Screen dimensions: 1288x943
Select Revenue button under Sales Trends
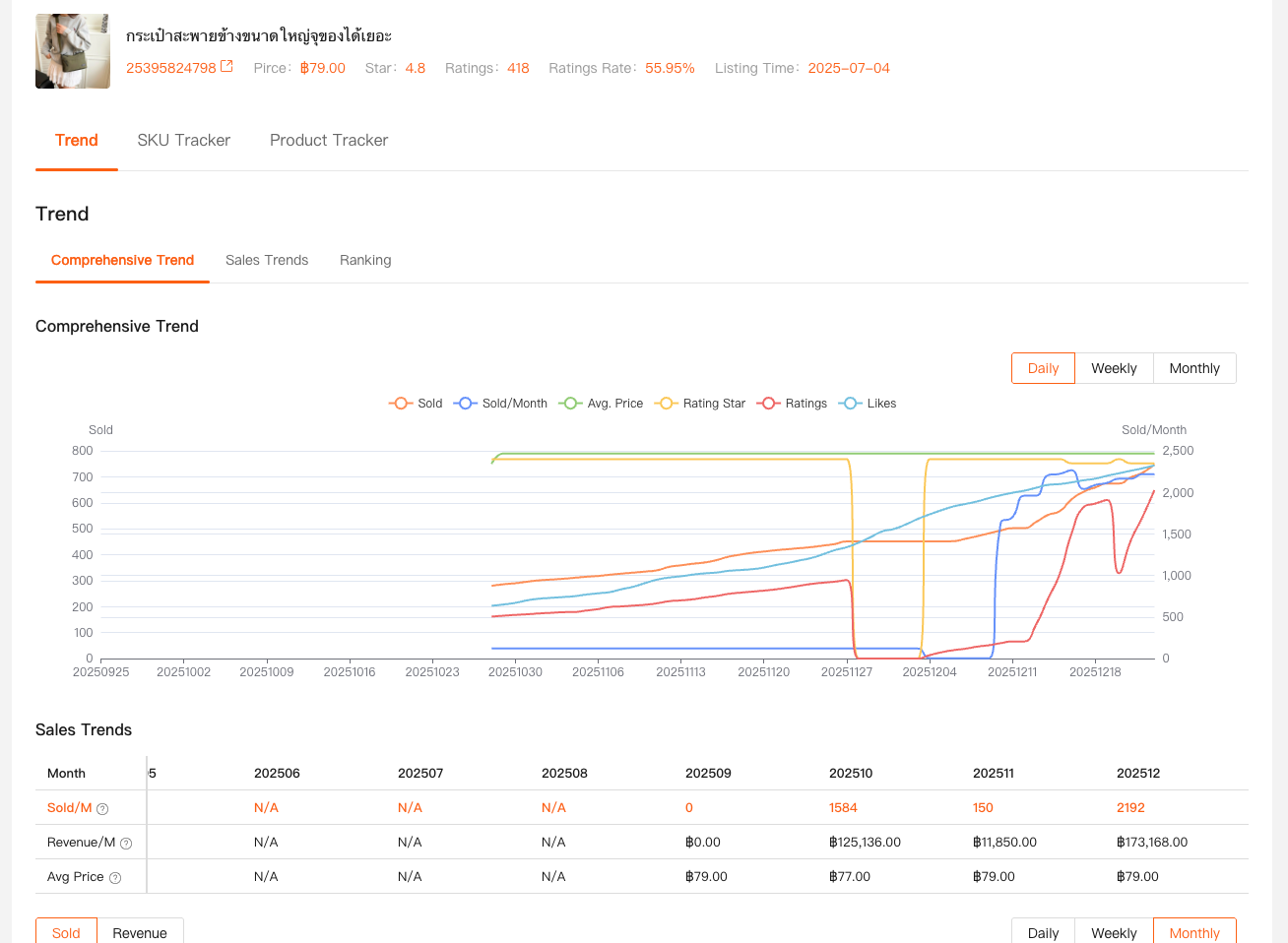tap(140, 932)
